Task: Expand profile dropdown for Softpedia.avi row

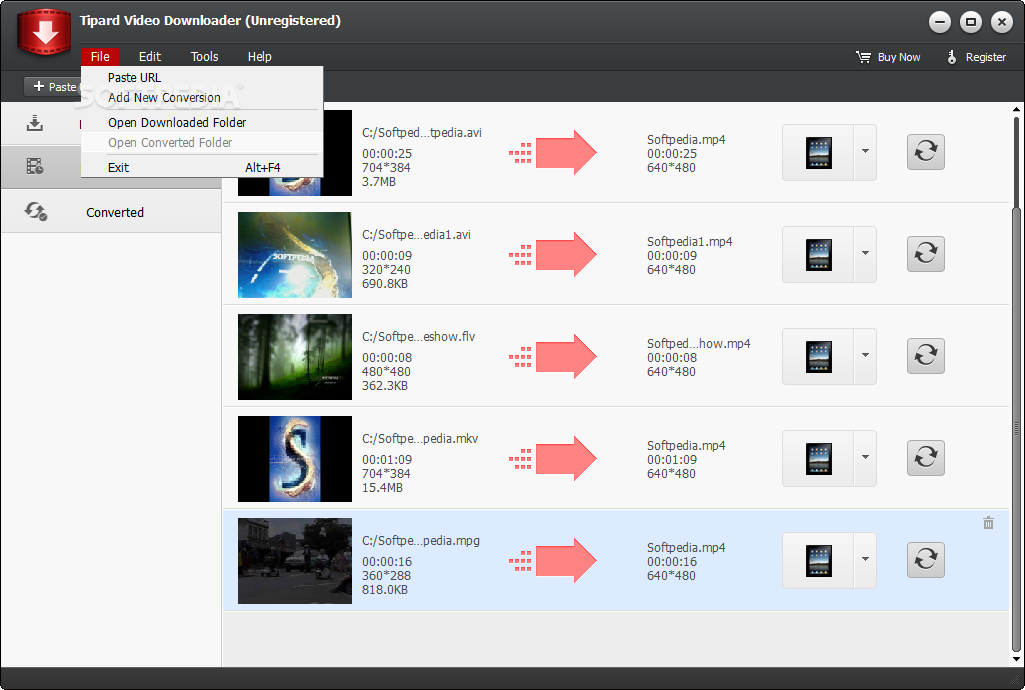Action: pos(865,152)
